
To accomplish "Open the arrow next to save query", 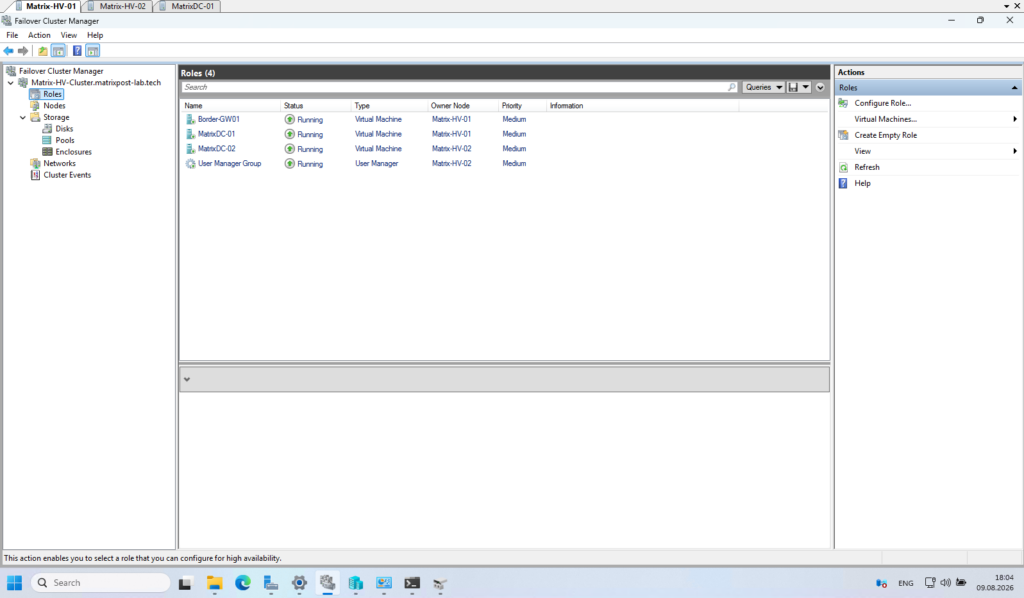I will pyautogui.click(x=806, y=87).
